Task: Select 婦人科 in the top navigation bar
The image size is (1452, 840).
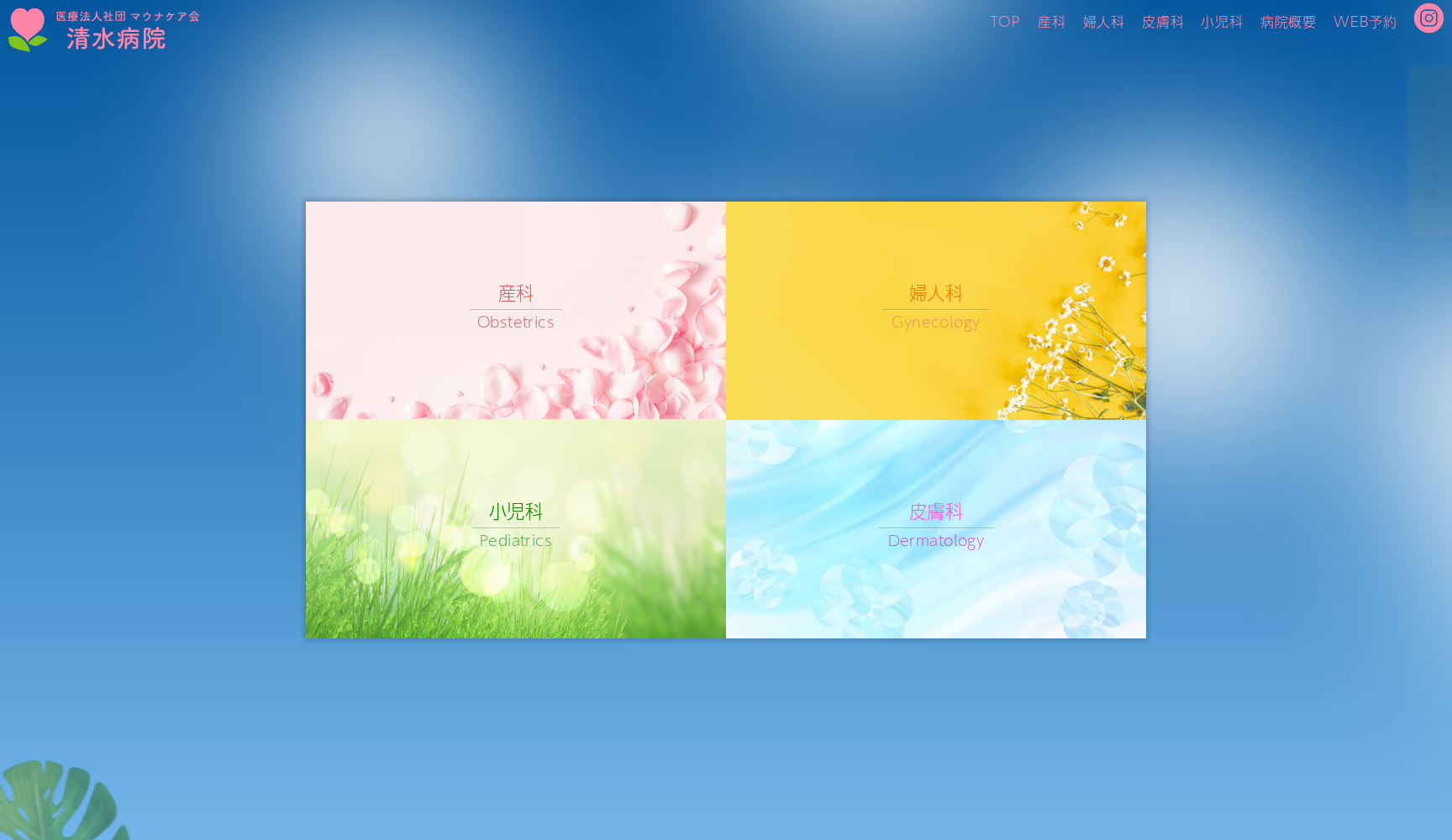Action: [1103, 22]
